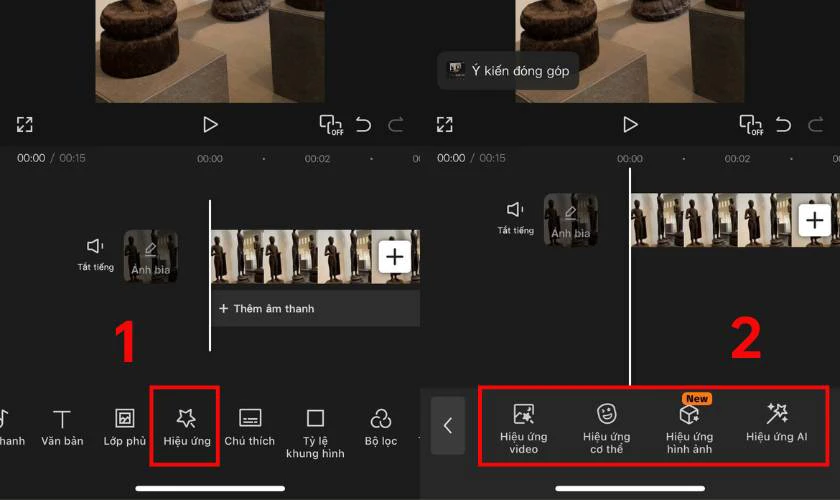
Task: Play the video in left screen
Action: (210, 125)
